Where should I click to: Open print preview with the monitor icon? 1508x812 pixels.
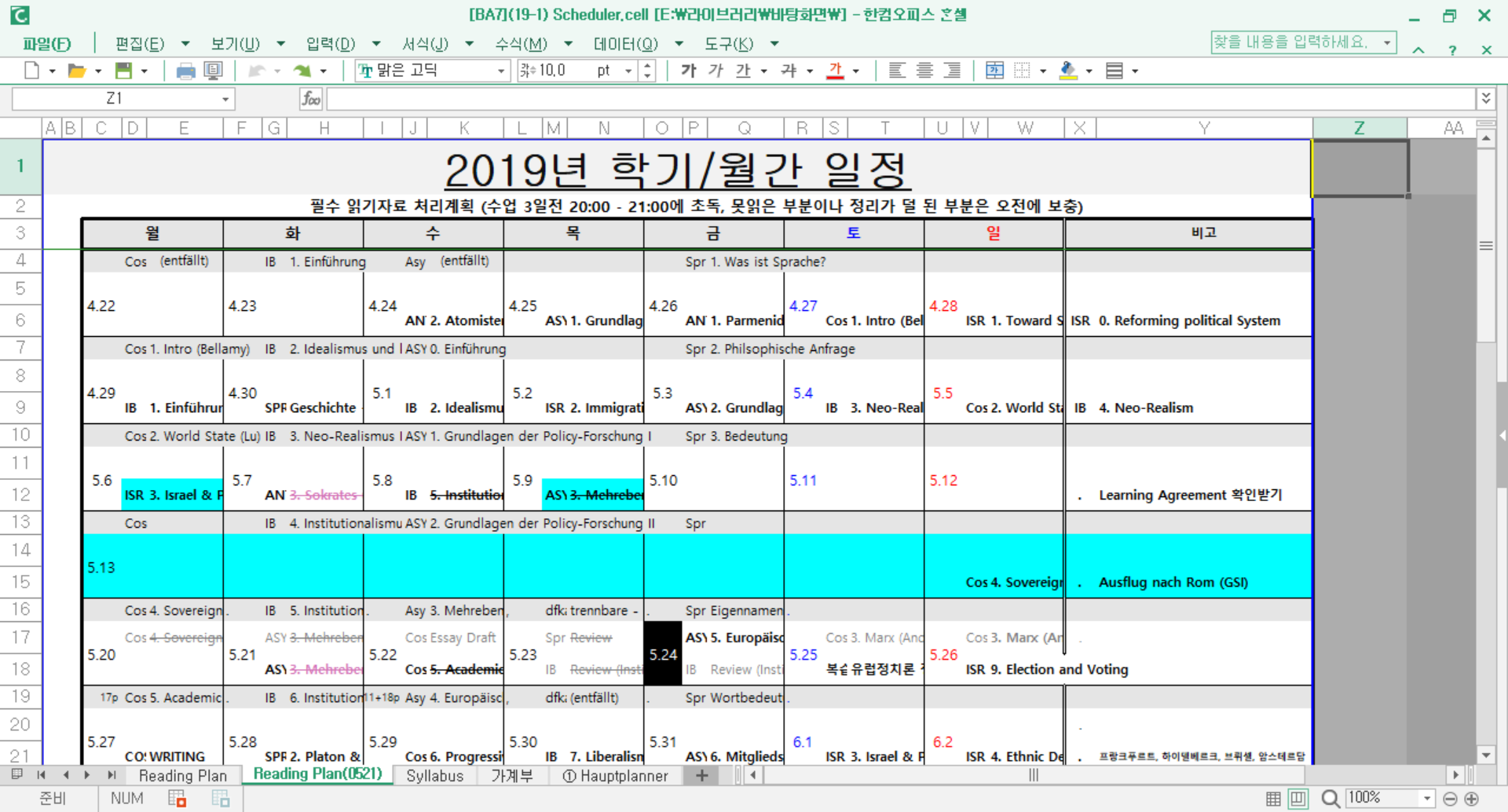(x=213, y=71)
